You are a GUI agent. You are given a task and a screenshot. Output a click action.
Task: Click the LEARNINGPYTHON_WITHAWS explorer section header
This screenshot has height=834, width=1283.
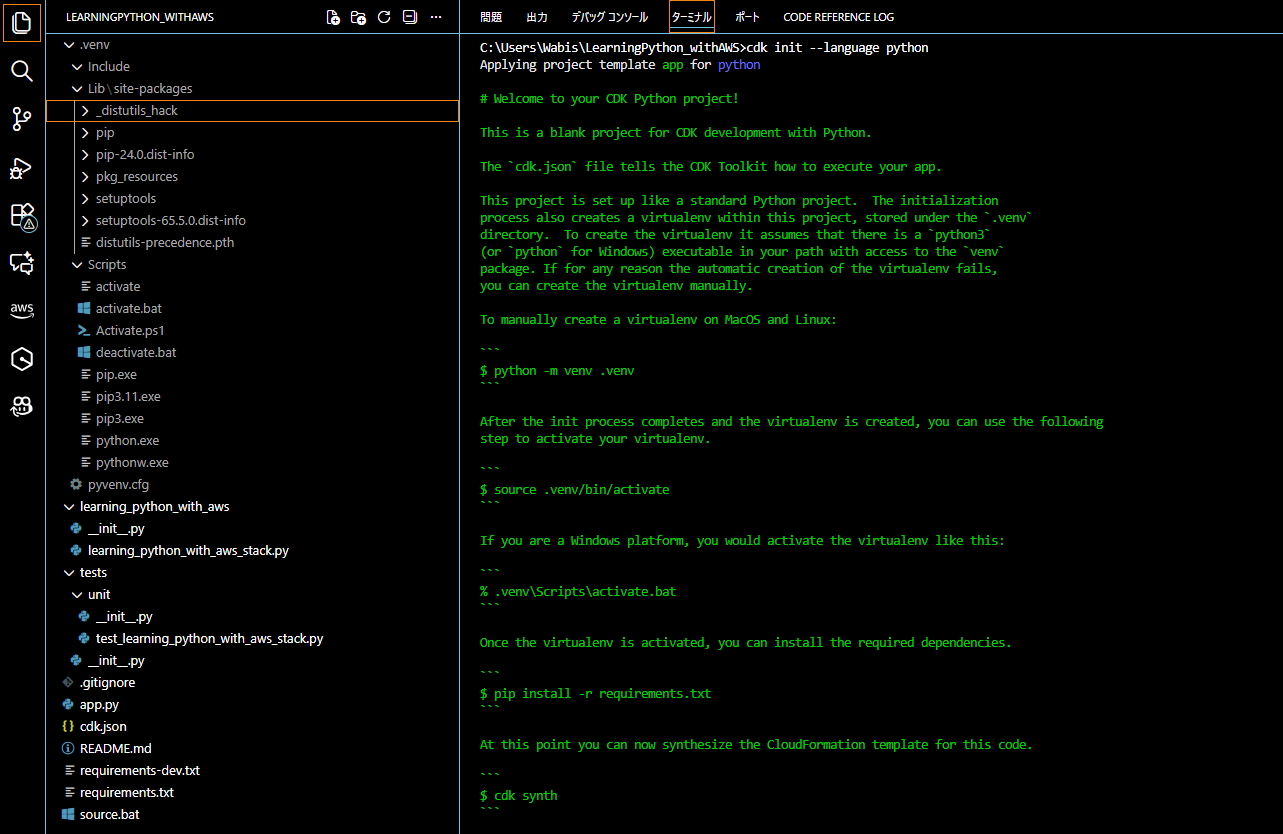(x=139, y=17)
